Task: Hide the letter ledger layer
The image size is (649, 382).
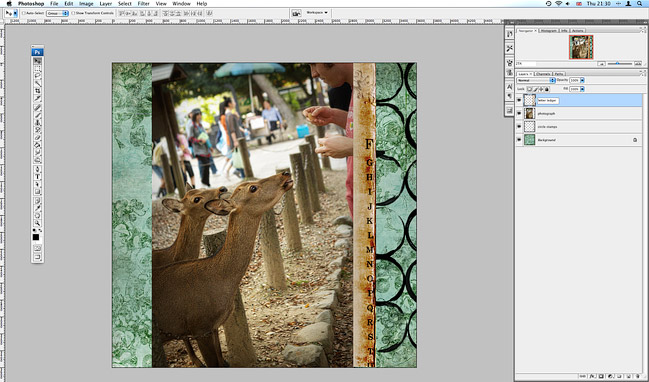Action: click(519, 100)
